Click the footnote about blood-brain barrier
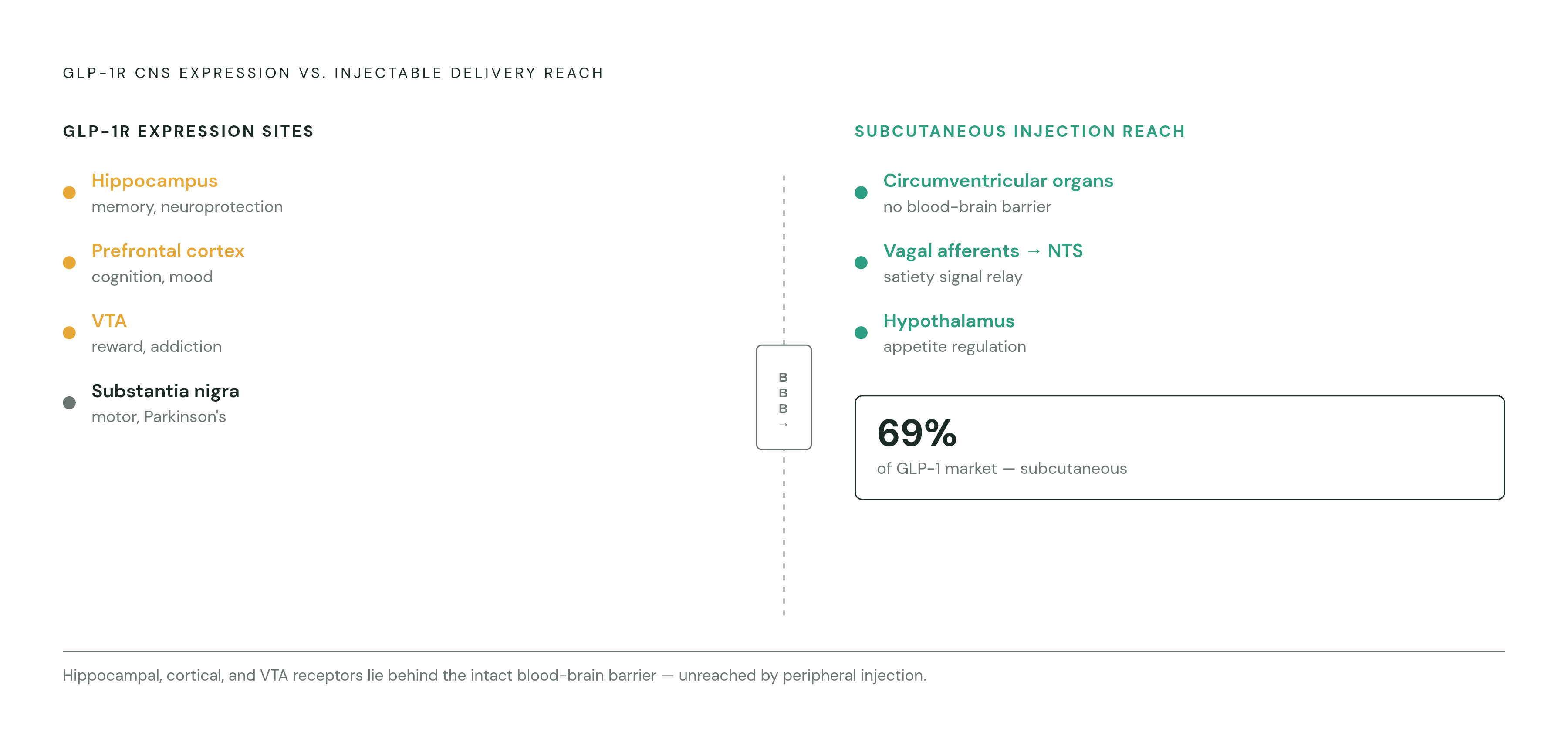The image size is (1568, 750). tap(494, 675)
